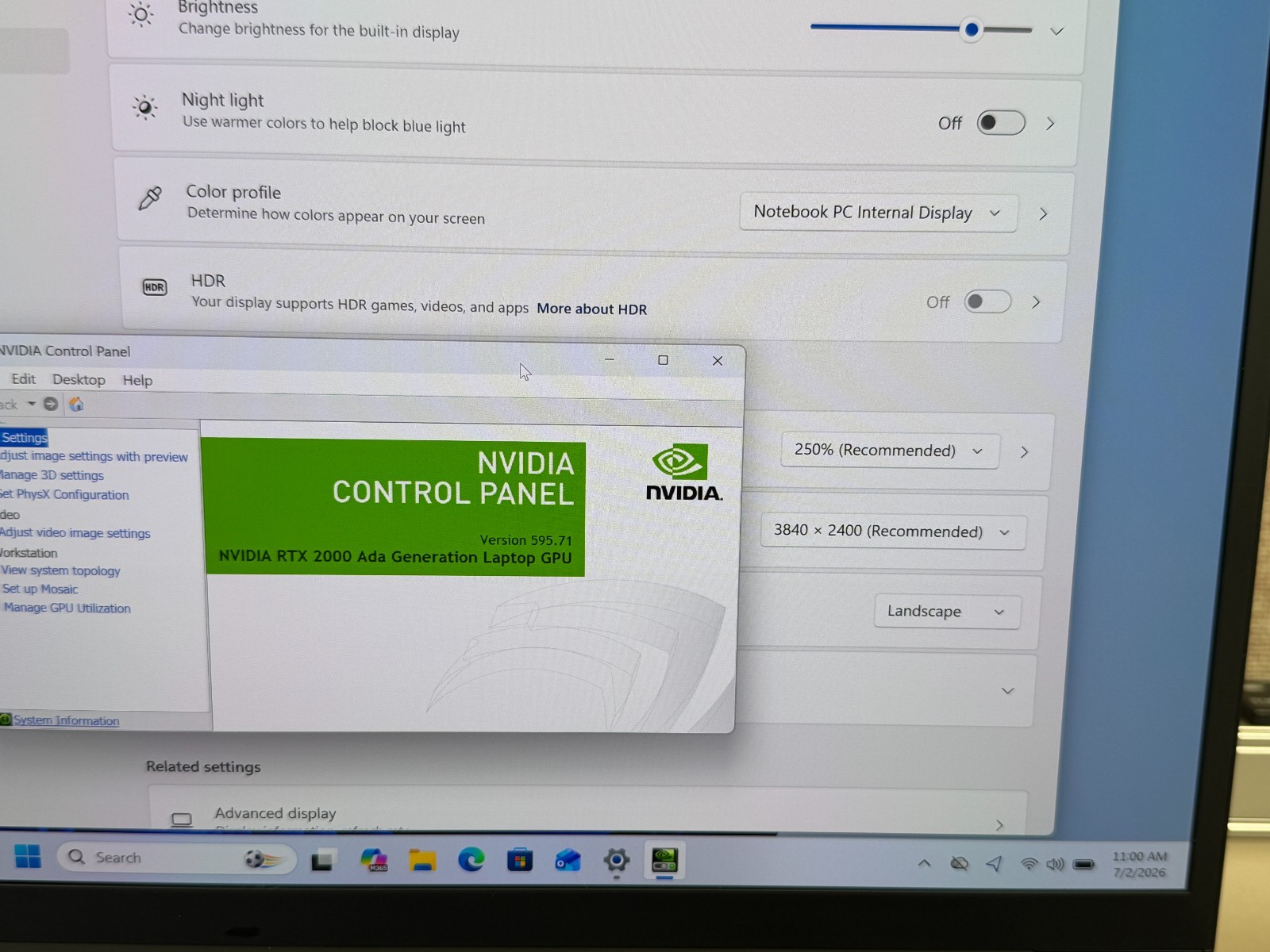Open Wi-Fi network tray icon
This screenshot has width=1270, height=952.
[1029, 864]
